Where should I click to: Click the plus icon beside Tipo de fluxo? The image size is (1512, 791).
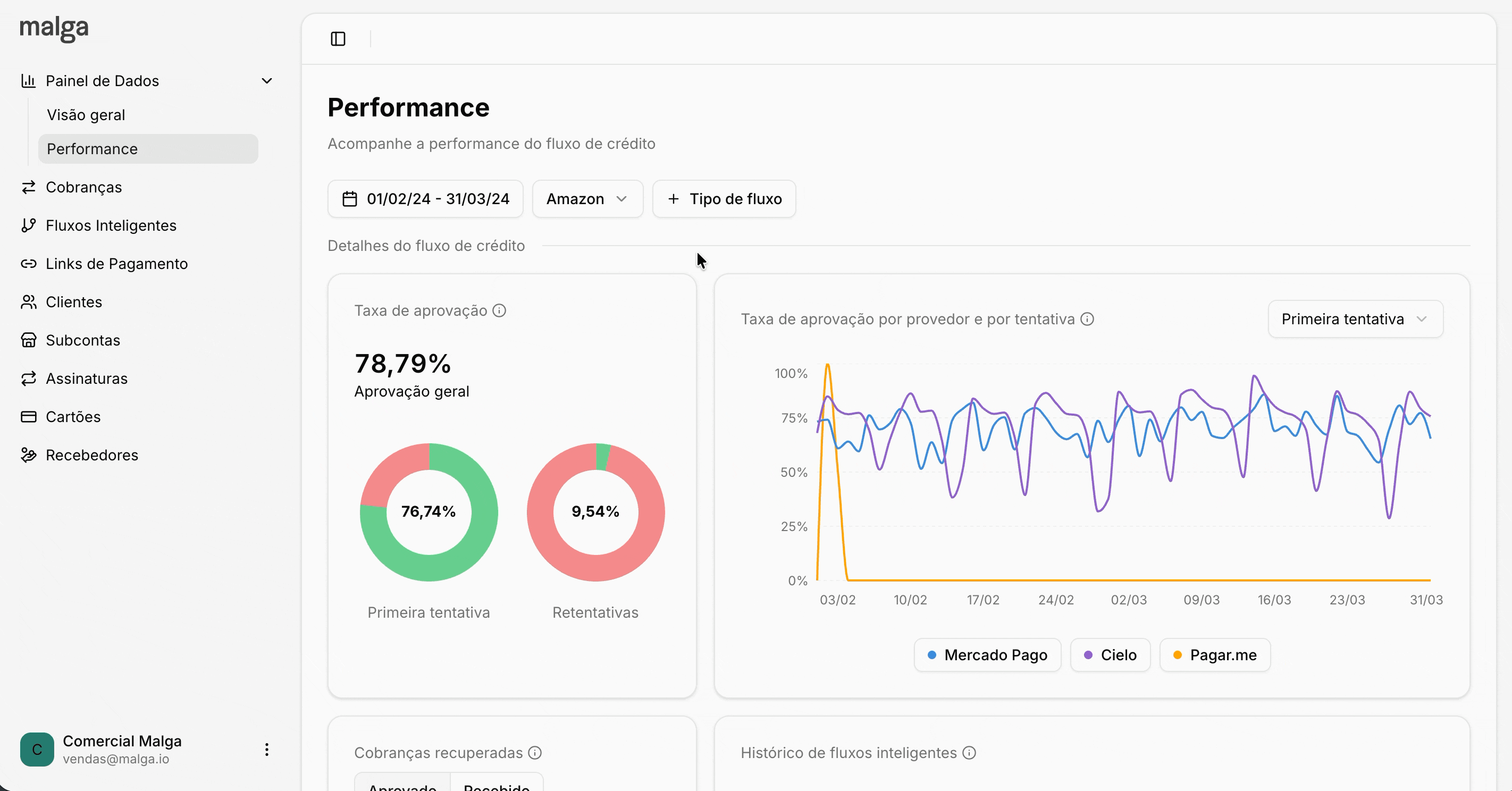point(673,199)
